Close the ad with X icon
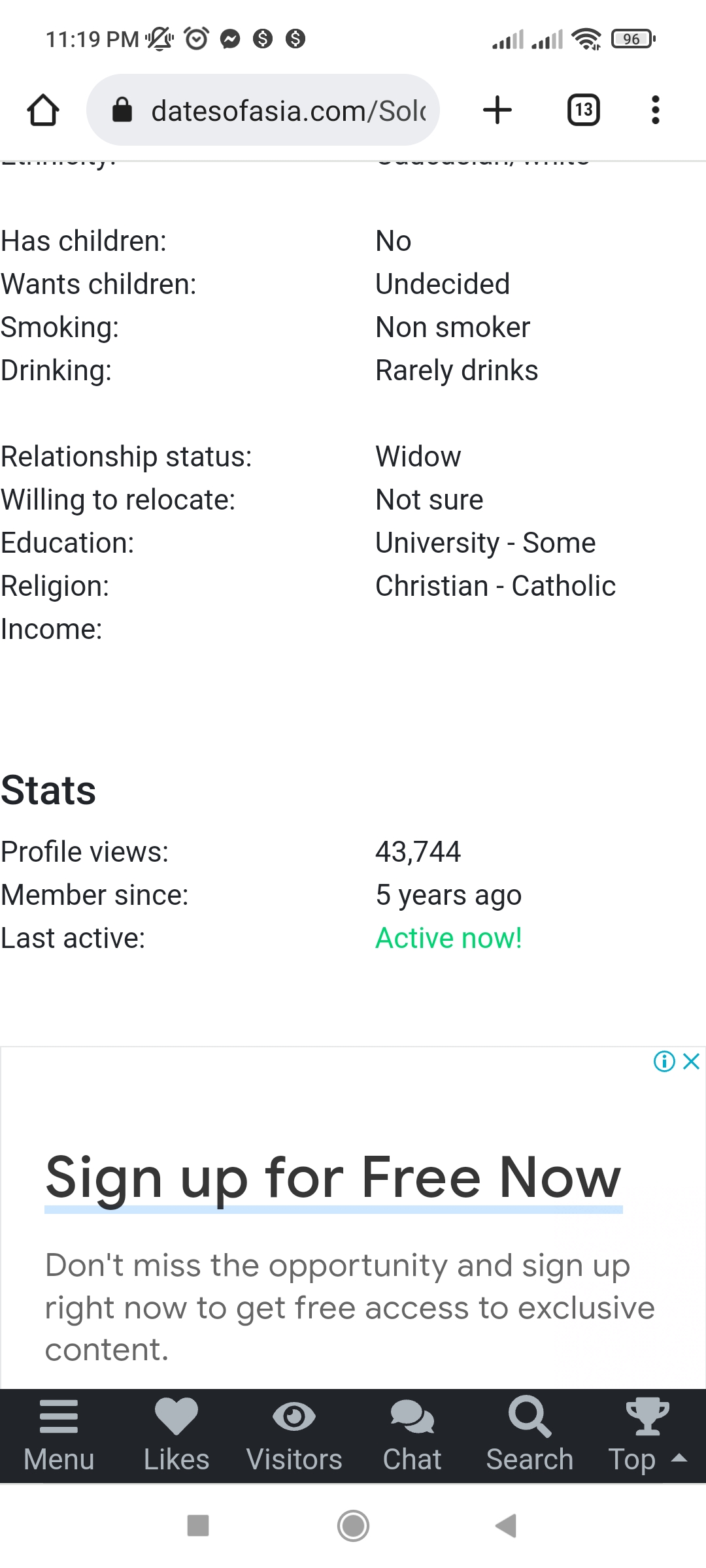This screenshot has height=1568, width=706. (692, 1062)
